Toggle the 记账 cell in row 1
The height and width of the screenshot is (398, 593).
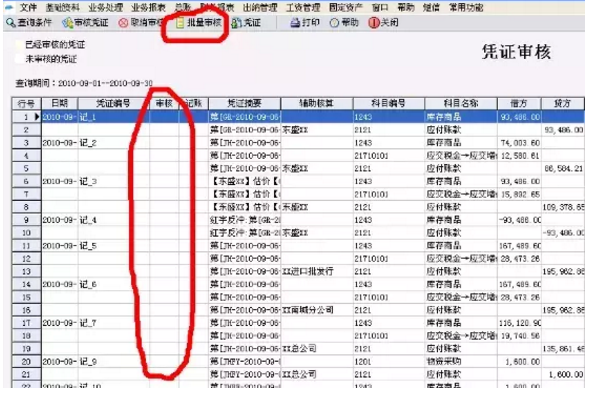click(193, 117)
